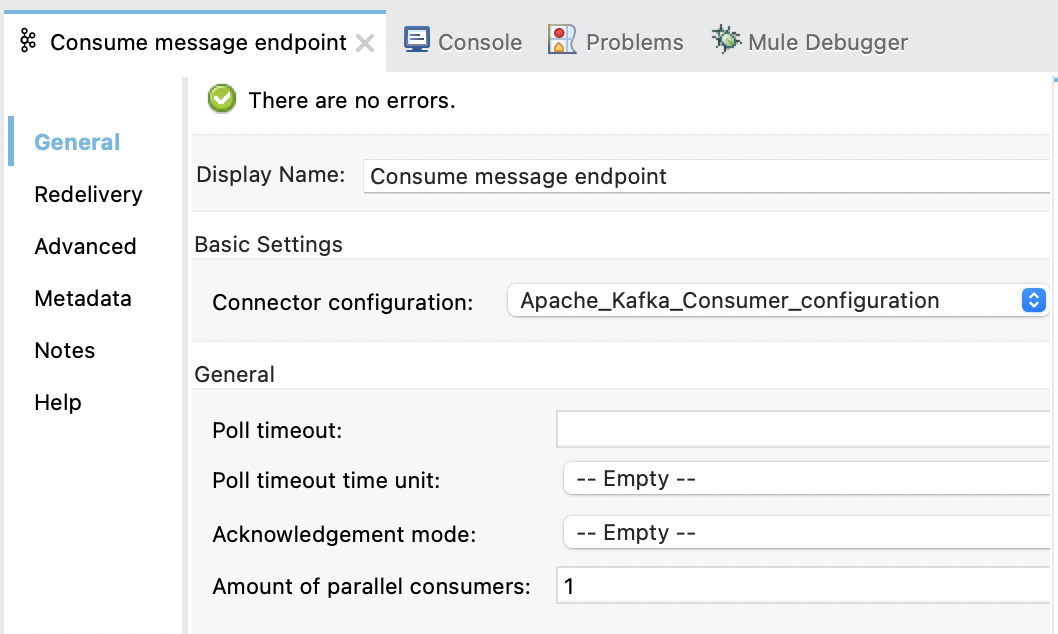The image size is (1058, 634).
Task: Open the Connector configuration selector
Action: click(1033, 299)
